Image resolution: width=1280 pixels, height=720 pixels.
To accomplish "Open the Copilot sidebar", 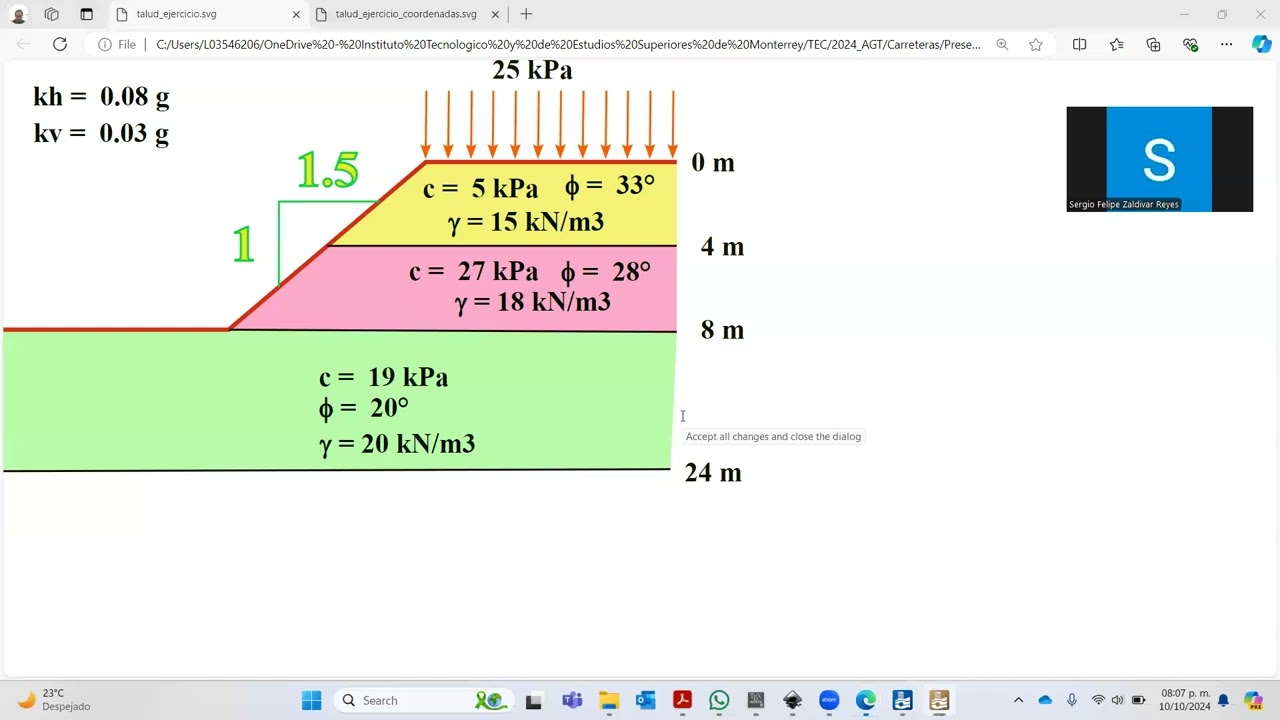I will (x=1261, y=44).
